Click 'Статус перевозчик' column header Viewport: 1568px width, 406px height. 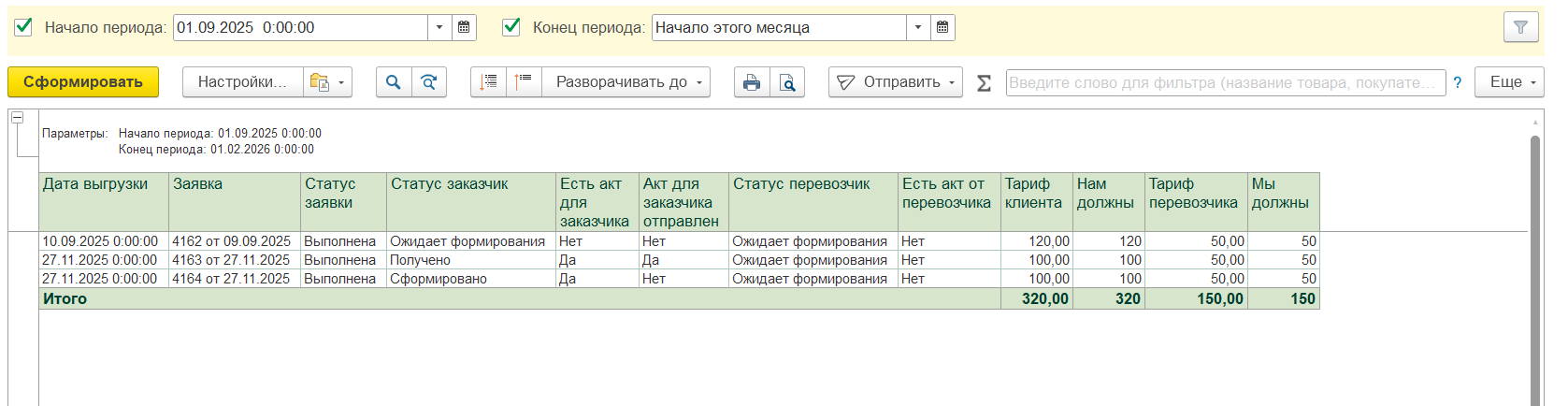click(813, 201)
